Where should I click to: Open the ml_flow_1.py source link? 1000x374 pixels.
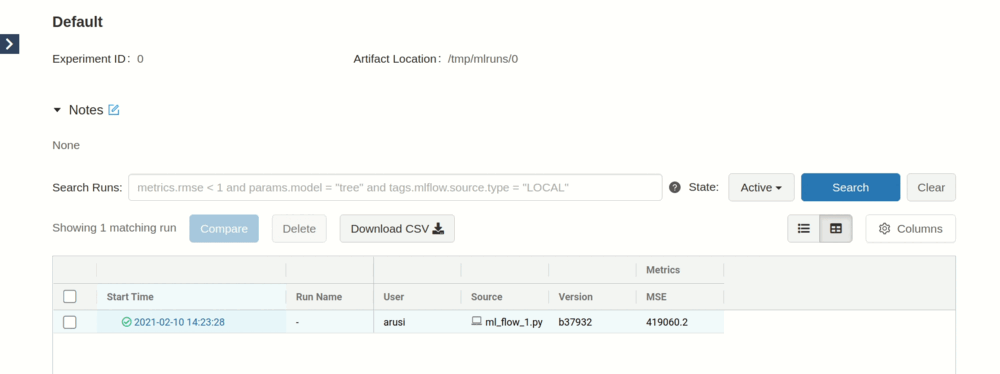[x=514, y=322]
